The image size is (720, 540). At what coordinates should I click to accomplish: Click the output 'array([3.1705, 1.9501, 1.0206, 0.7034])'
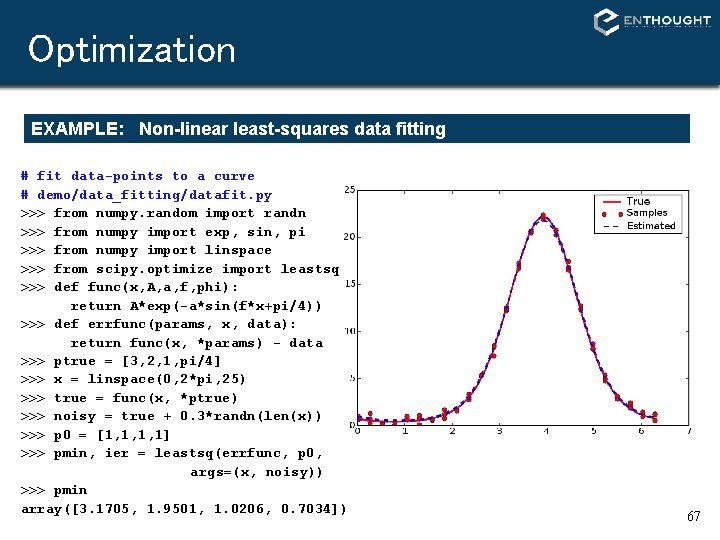[184, 509]
